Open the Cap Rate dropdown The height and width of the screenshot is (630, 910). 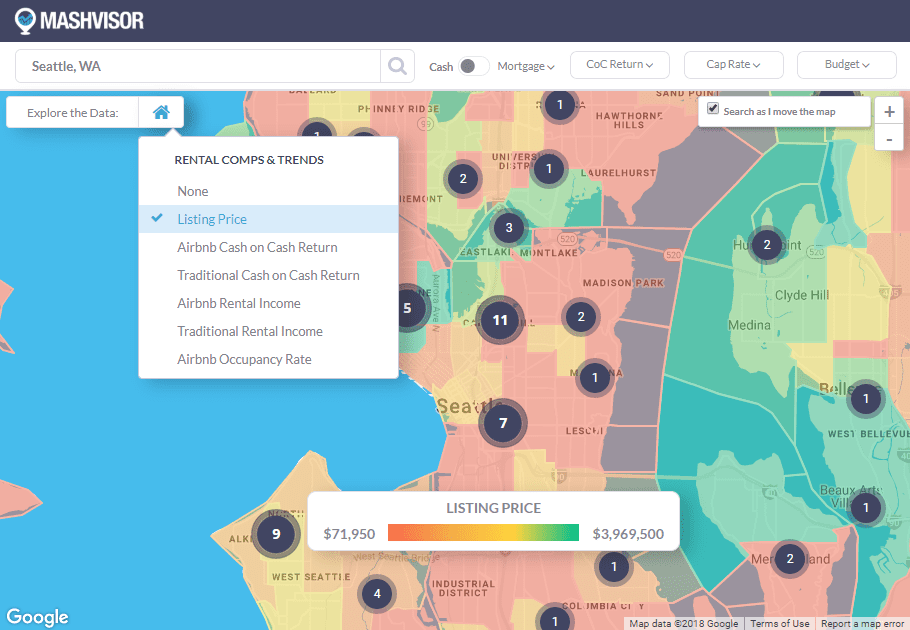click(733, 65)
